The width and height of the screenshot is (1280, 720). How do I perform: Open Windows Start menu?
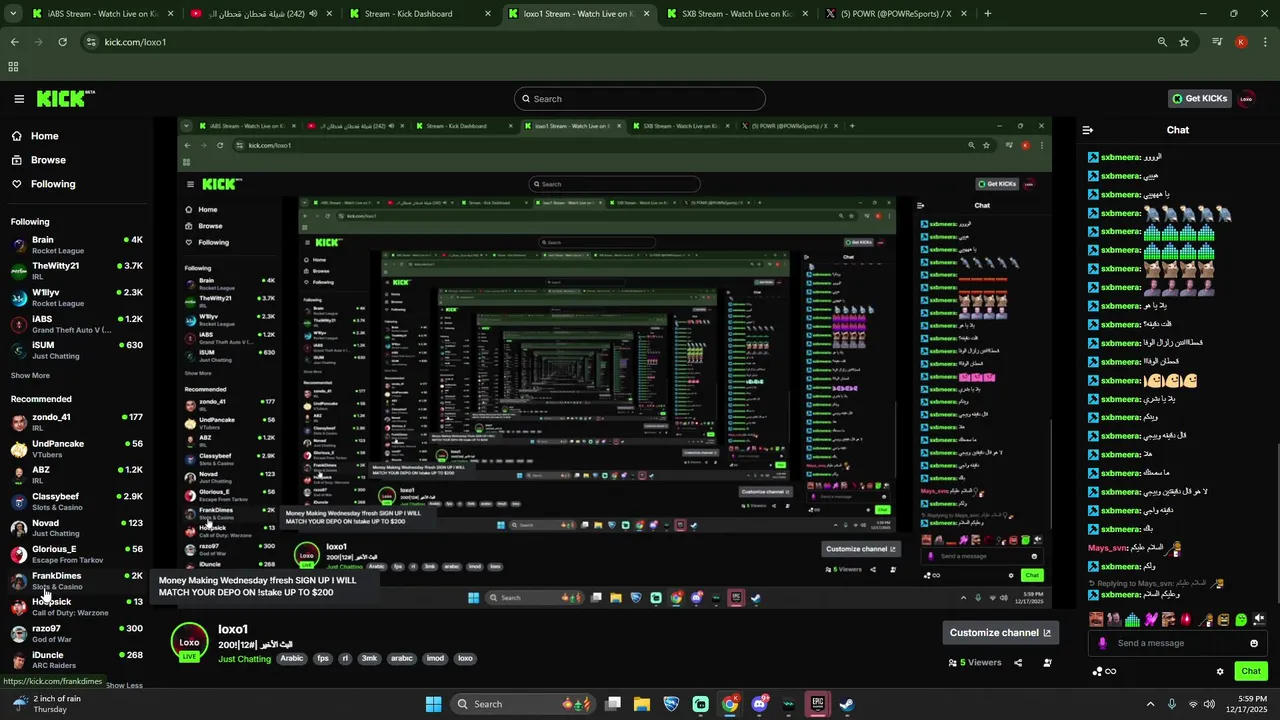coord(433,704)
